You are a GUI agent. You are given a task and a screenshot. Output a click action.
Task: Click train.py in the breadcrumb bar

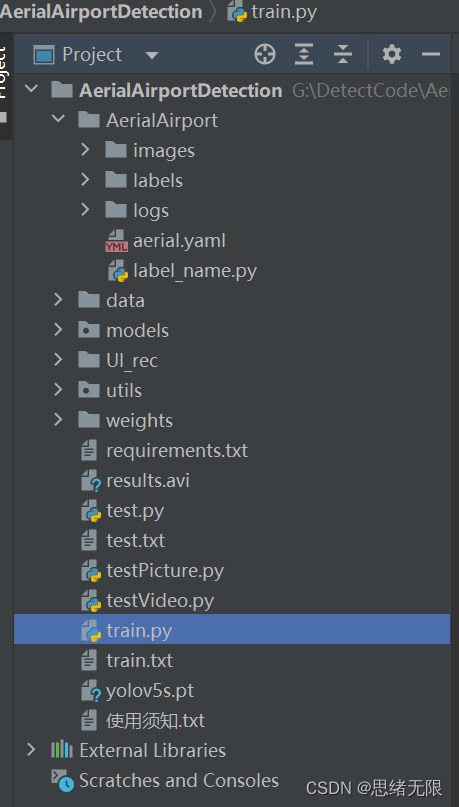284,12
